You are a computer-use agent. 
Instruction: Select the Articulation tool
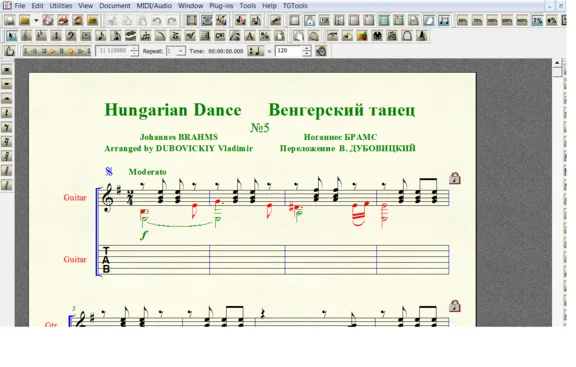click(175, 36)
